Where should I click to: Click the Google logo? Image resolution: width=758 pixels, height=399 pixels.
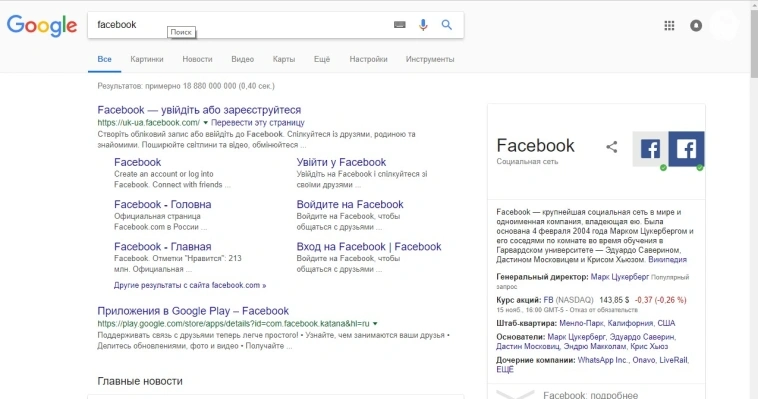(x=42, y=26)
